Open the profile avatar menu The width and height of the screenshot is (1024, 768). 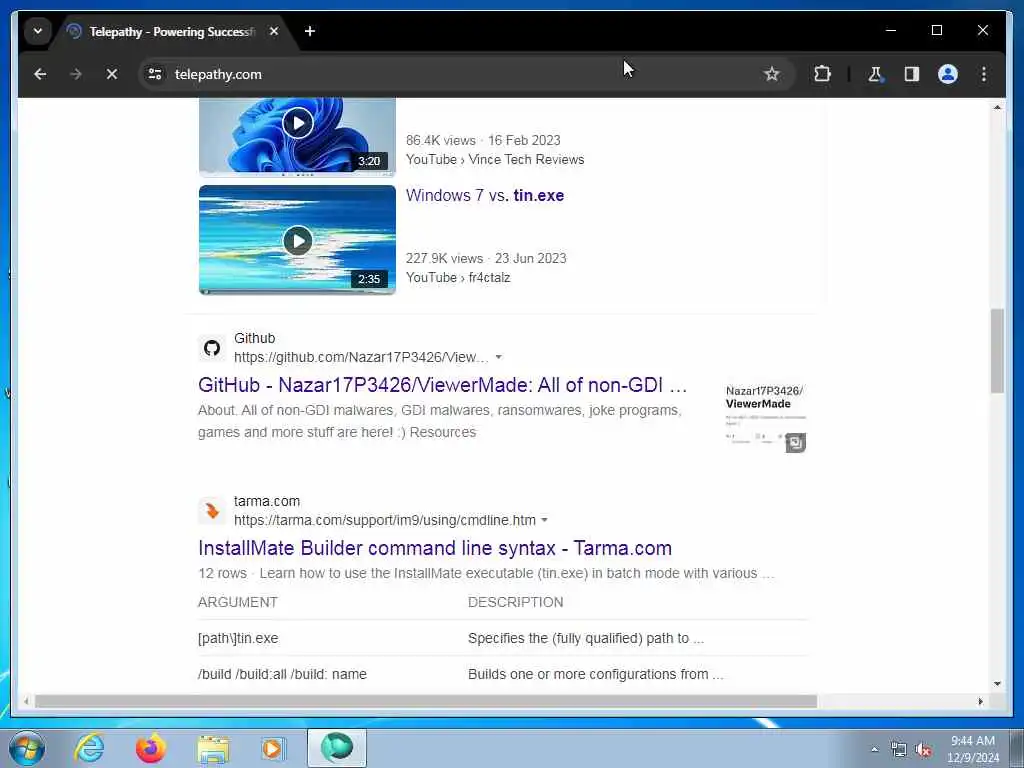(948, 74)
